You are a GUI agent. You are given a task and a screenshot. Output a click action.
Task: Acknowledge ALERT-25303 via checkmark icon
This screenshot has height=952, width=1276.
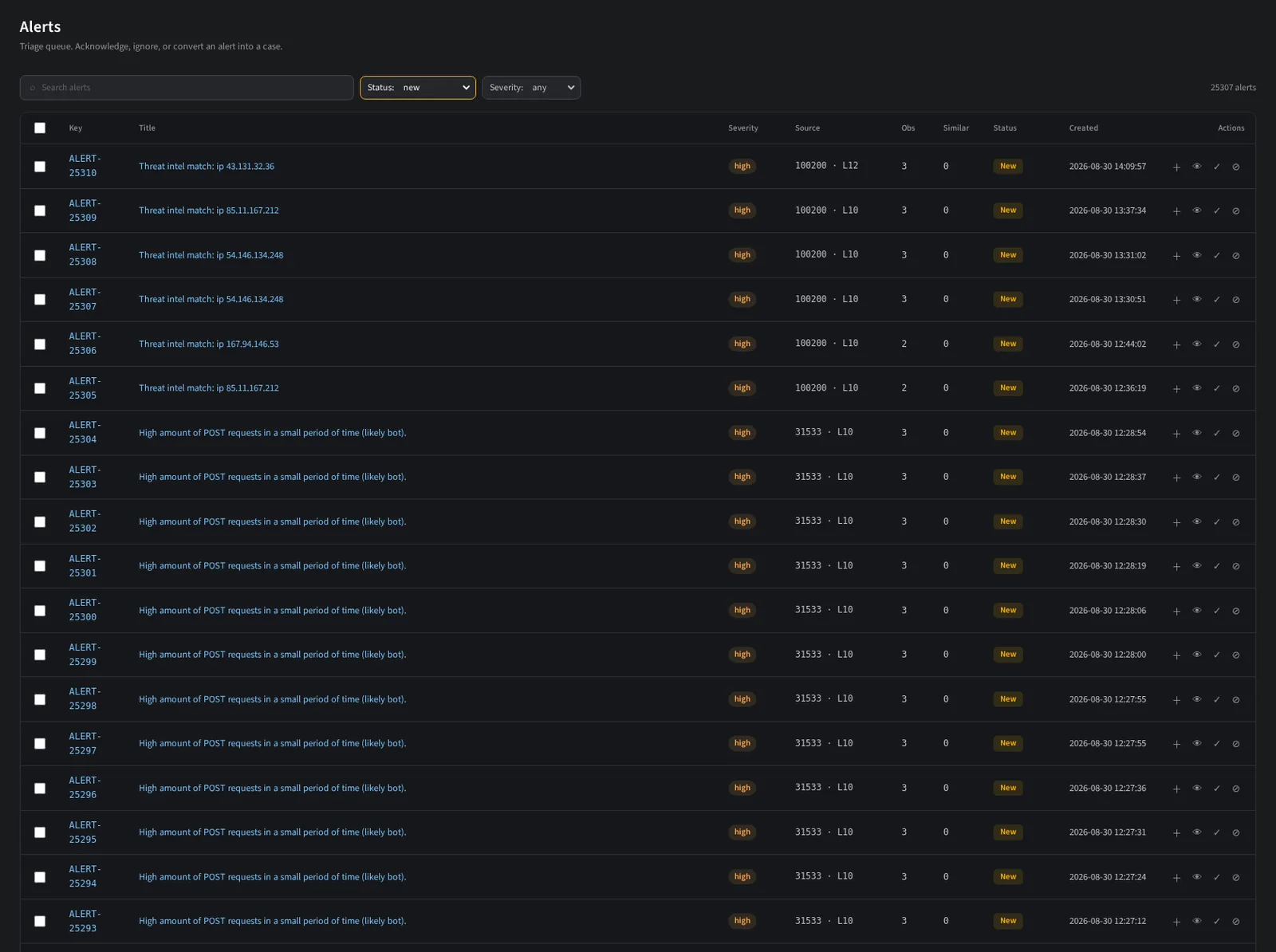point(1217,478)
